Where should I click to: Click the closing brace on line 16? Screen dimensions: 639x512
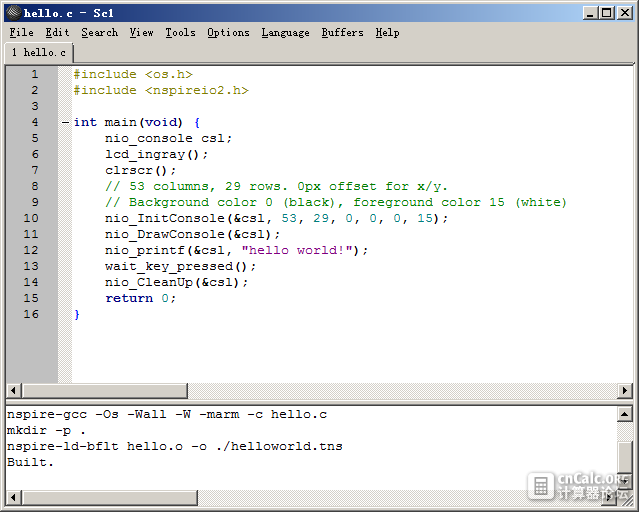77,314
